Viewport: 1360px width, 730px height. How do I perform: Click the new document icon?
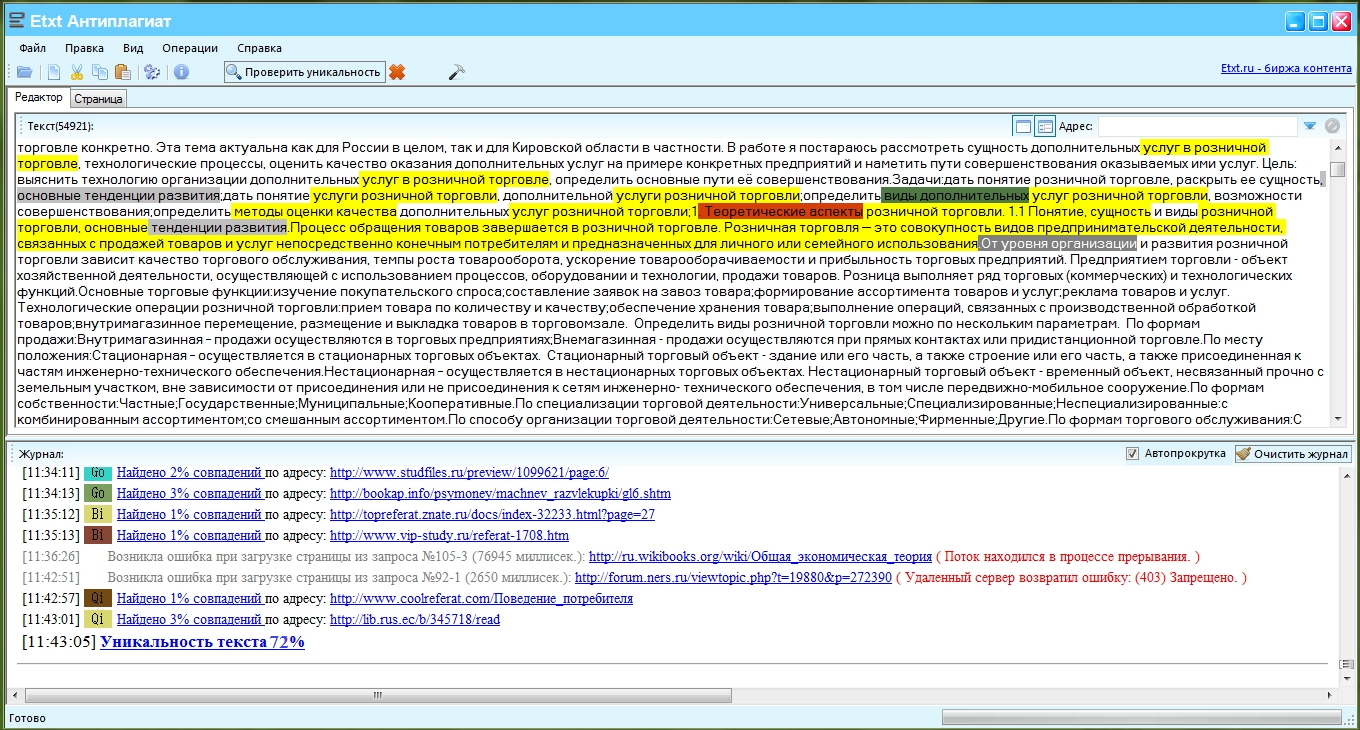[x=54, y=72]
